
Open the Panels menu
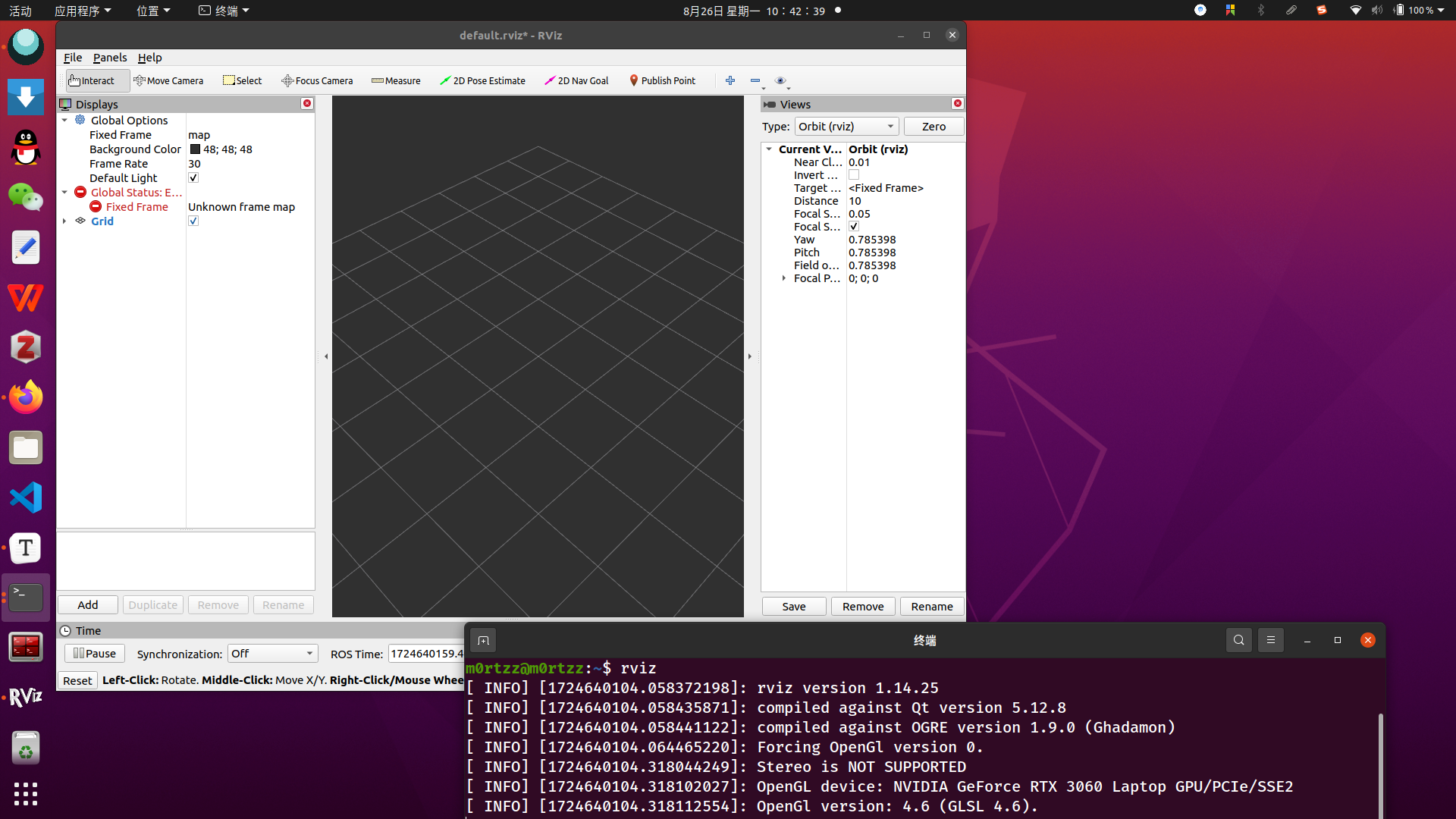click(x=110, y=58)
